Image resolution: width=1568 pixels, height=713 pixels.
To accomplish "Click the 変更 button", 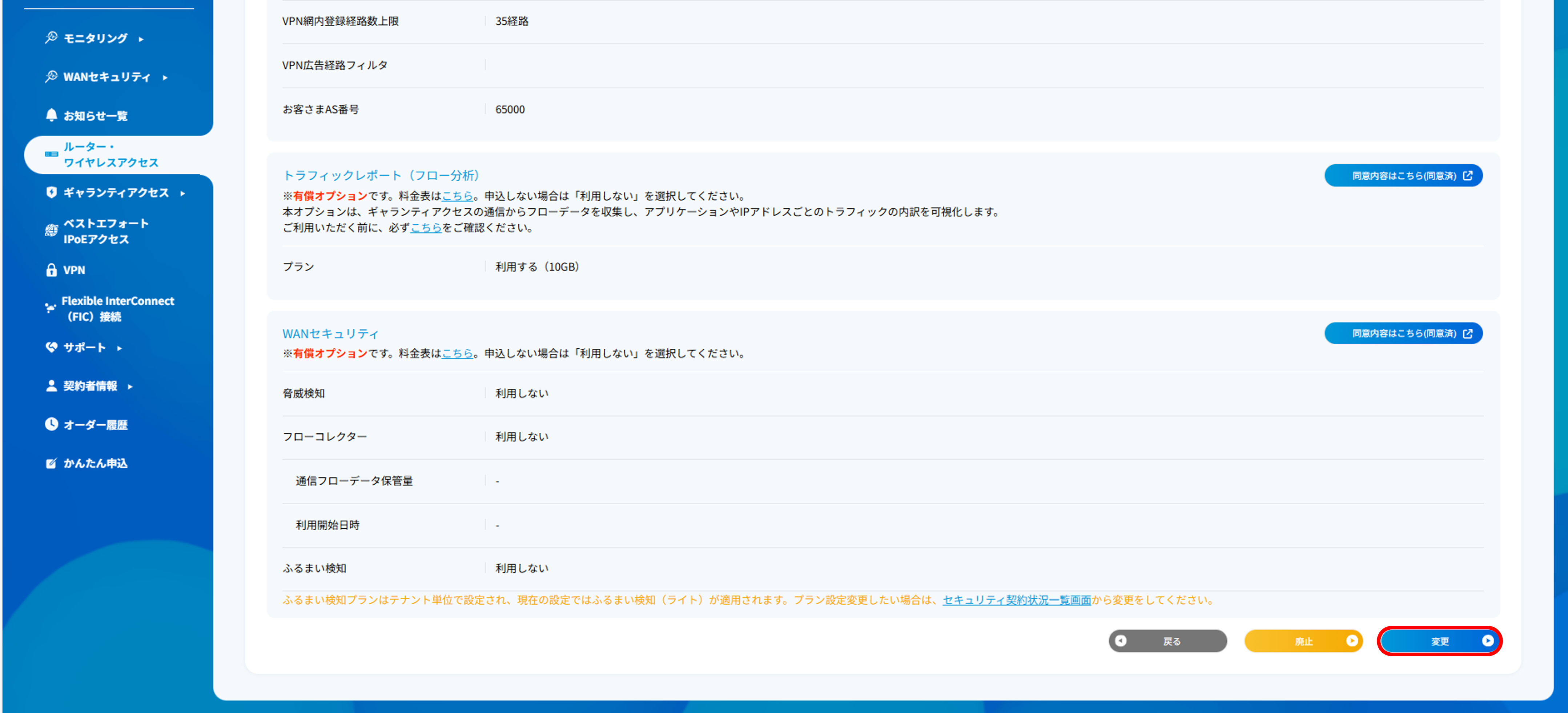I will click(x=1440, y=641).
